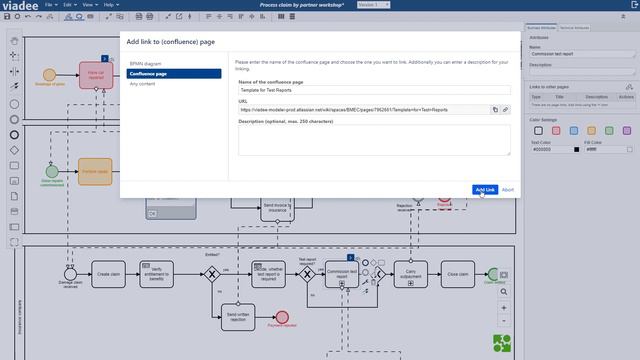This screenshot has height=360, width=640.
Task: Pick the global connect tool in the palette
Action: (14, 86)
